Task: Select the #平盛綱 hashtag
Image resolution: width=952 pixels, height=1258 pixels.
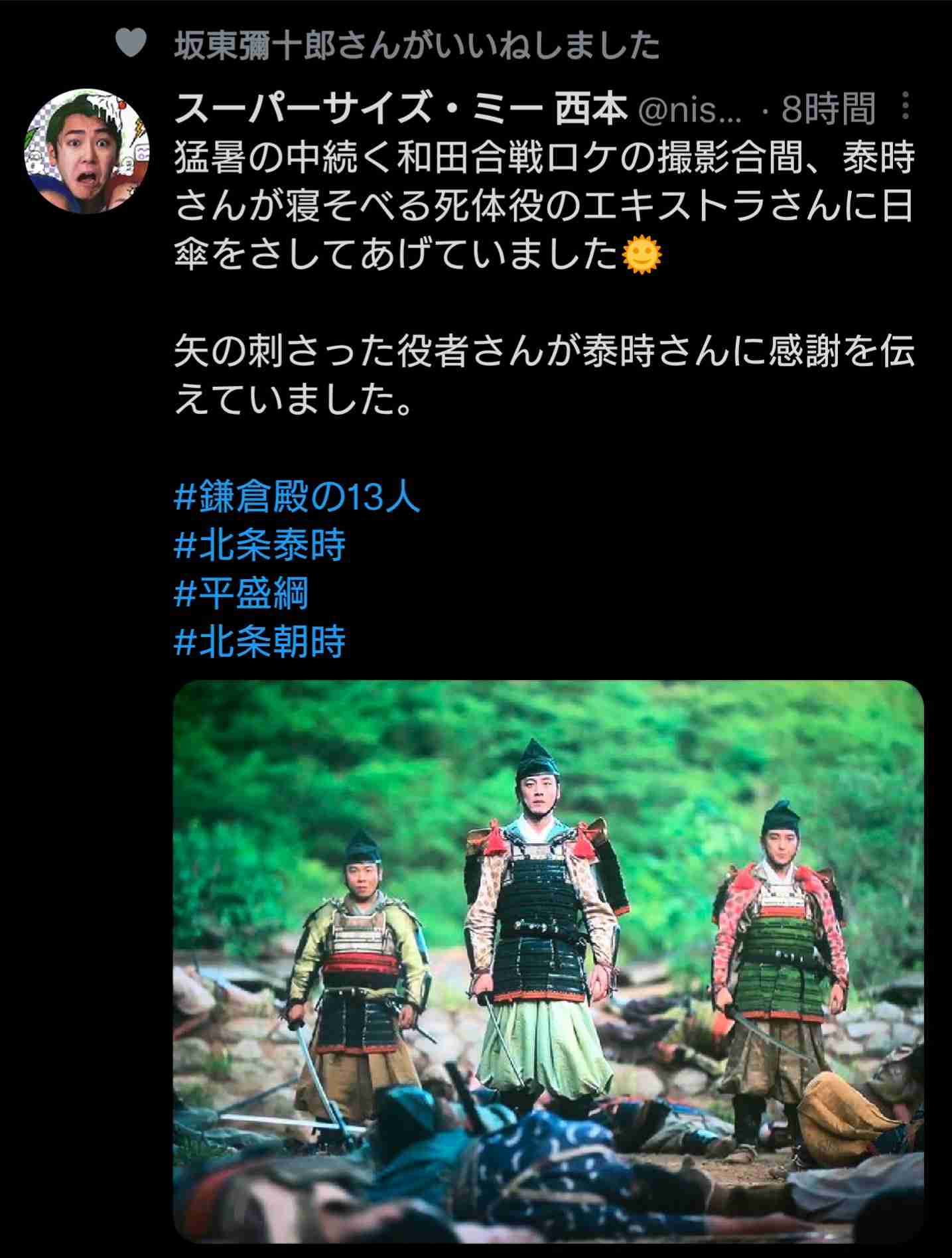Action: point(241,593)
